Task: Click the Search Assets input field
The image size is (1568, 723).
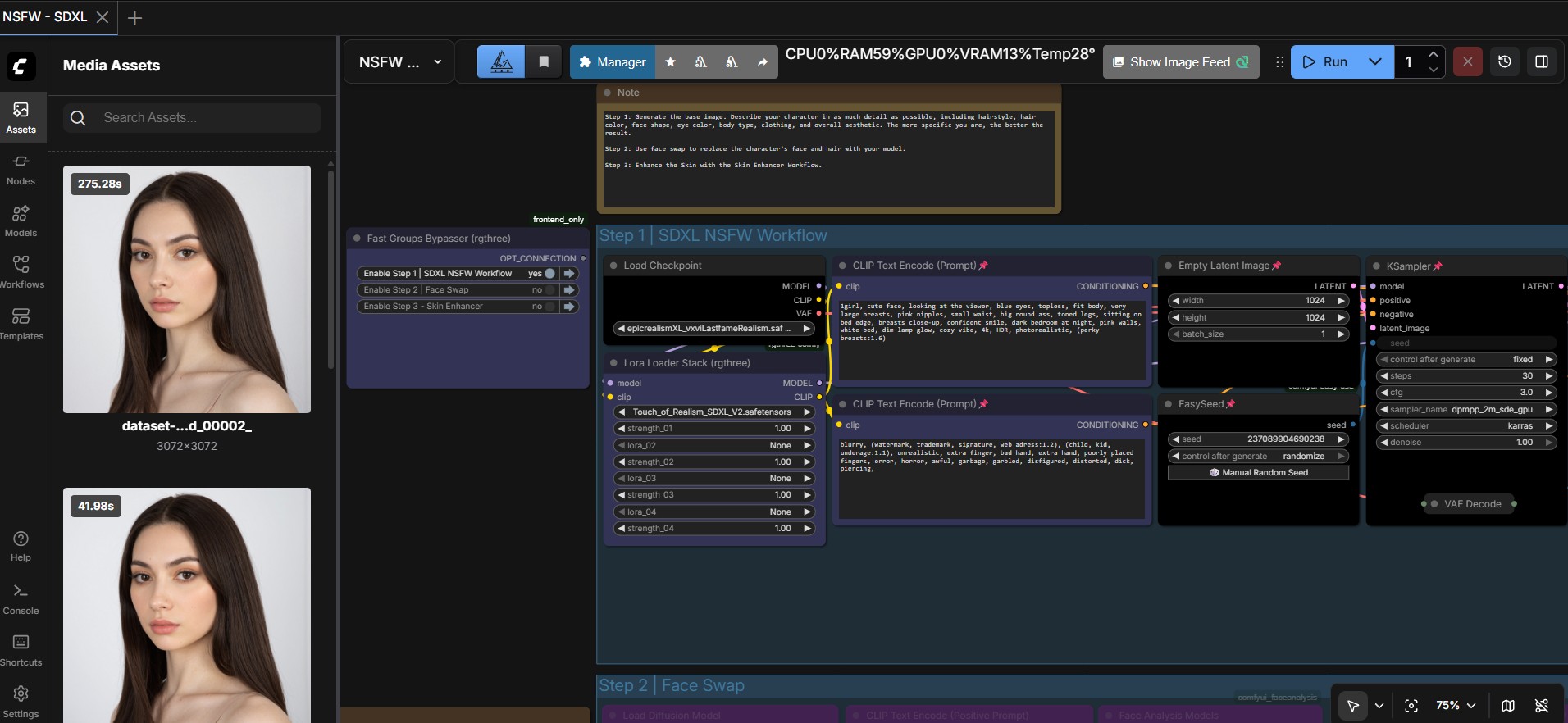Action: pyautogui.click(x=205, y=118)
